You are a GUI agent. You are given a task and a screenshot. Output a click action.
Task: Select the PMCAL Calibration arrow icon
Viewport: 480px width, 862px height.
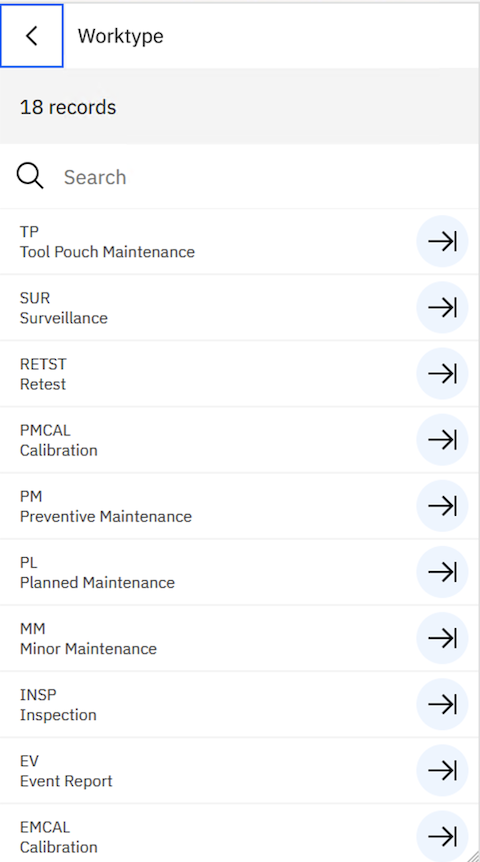pos(442,440)
